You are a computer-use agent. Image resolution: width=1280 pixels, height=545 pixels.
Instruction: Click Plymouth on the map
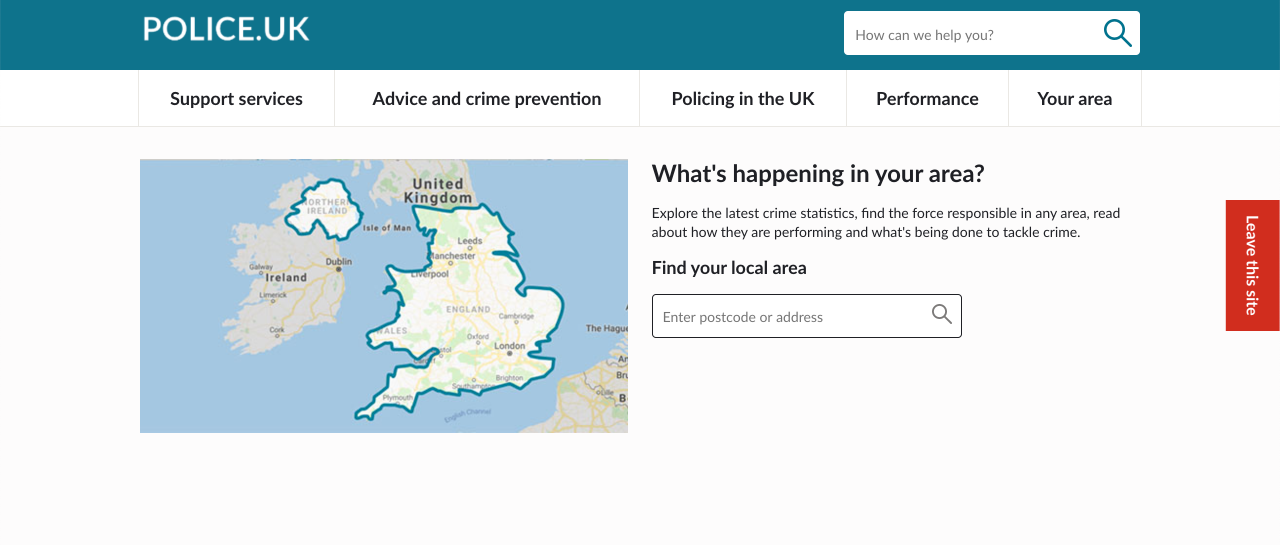click(x=397, y=397)
